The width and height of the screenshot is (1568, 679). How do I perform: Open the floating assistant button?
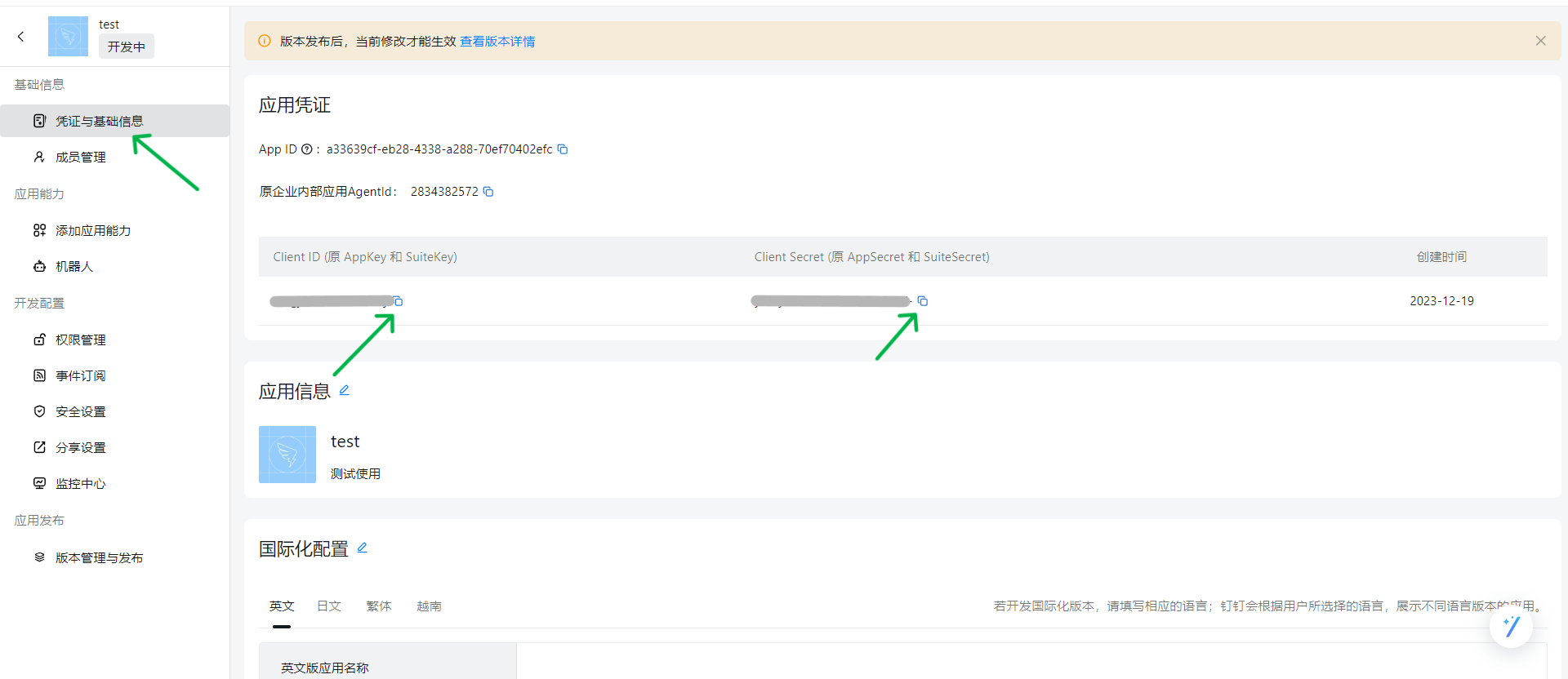(1511, 626)
